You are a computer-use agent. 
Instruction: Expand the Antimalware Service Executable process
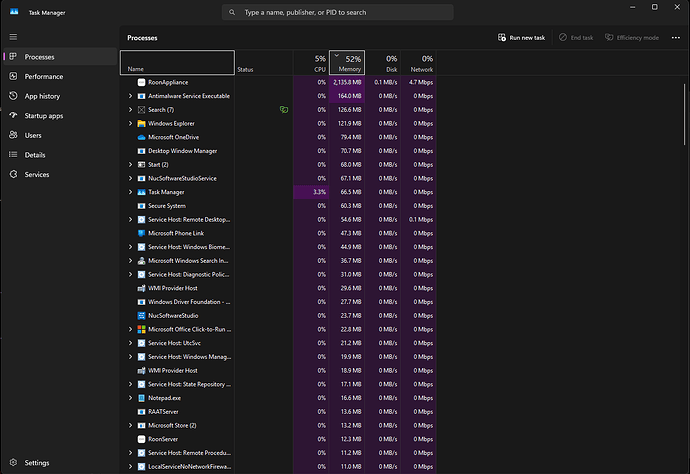(x=130, y=96)
